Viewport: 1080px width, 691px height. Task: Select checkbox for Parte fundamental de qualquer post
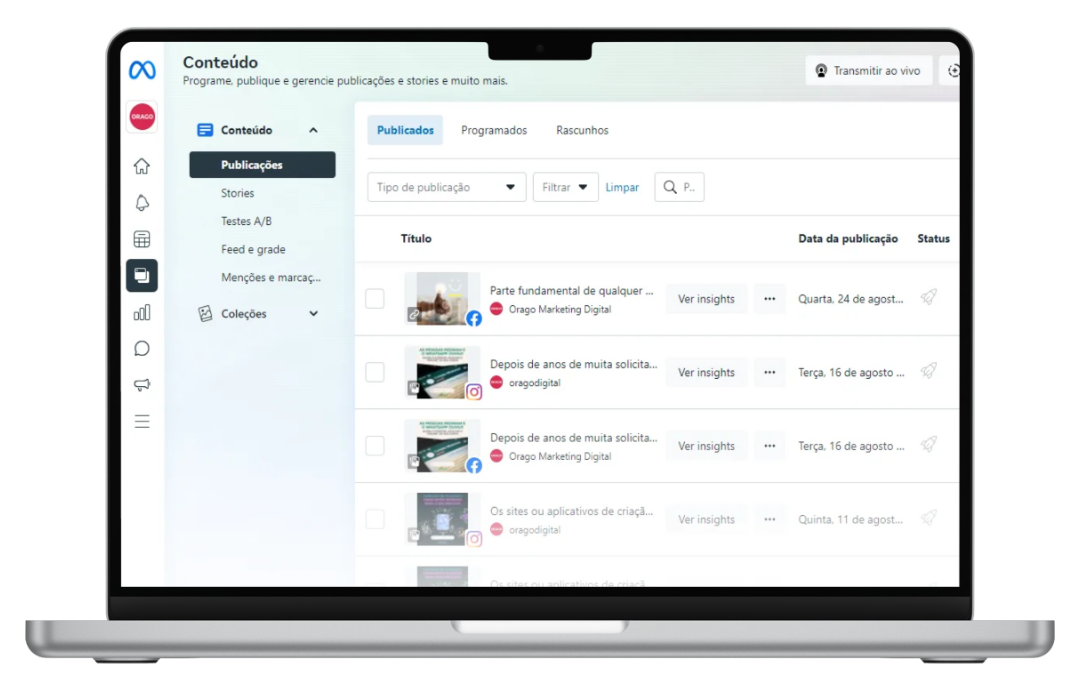pyautogui.click(x=375, y=299)
